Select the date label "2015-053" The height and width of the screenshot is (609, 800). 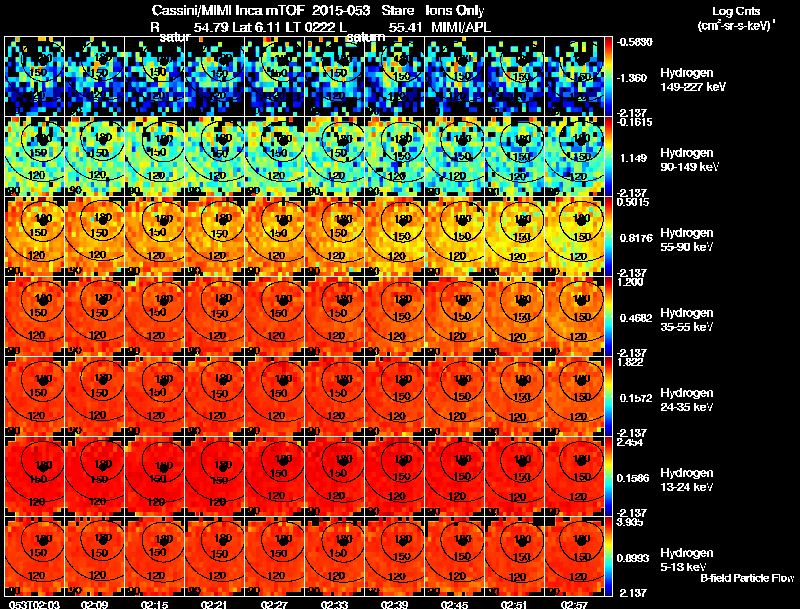(341, 11)
